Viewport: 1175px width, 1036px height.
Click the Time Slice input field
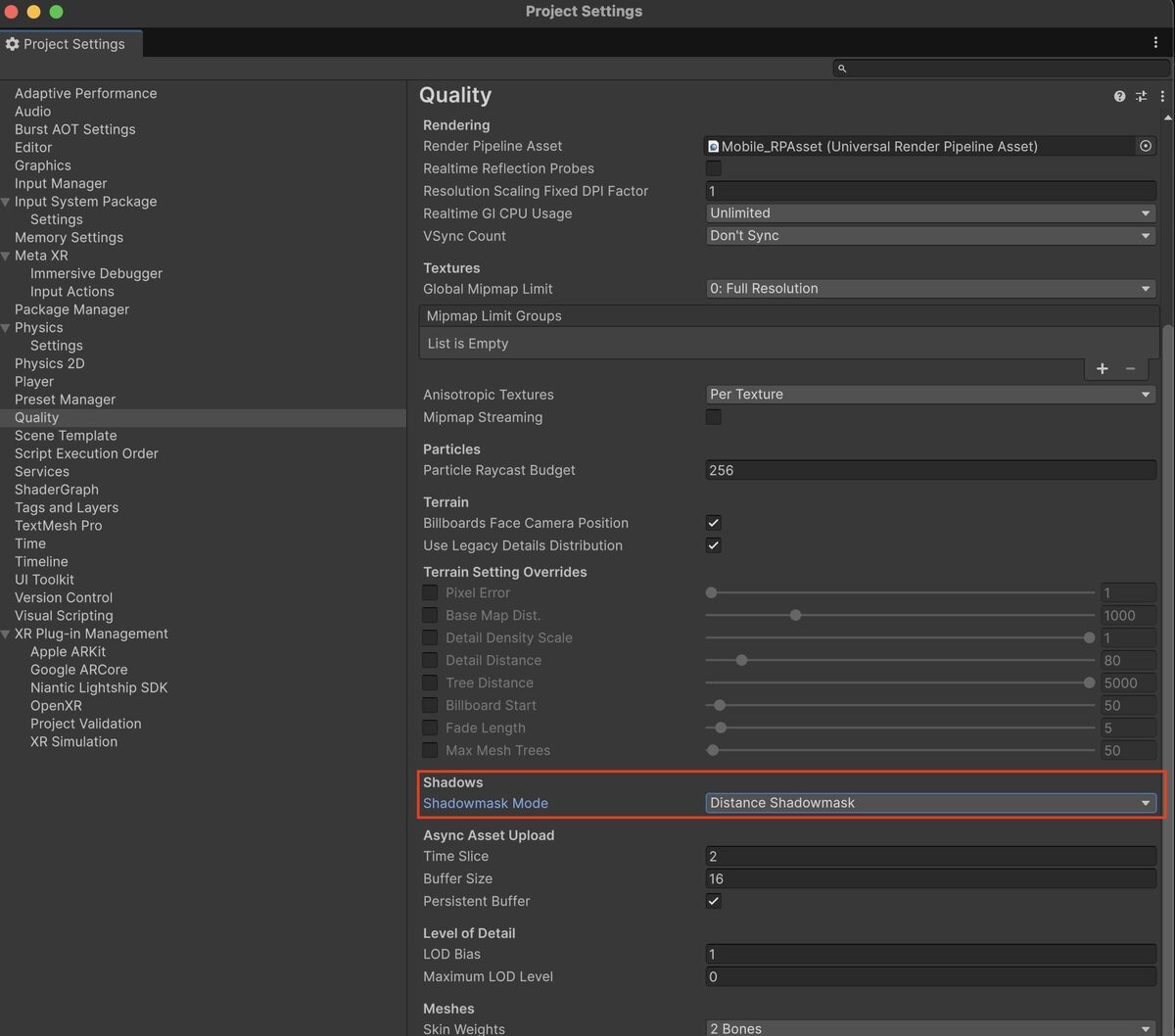(x=930, y=856)
